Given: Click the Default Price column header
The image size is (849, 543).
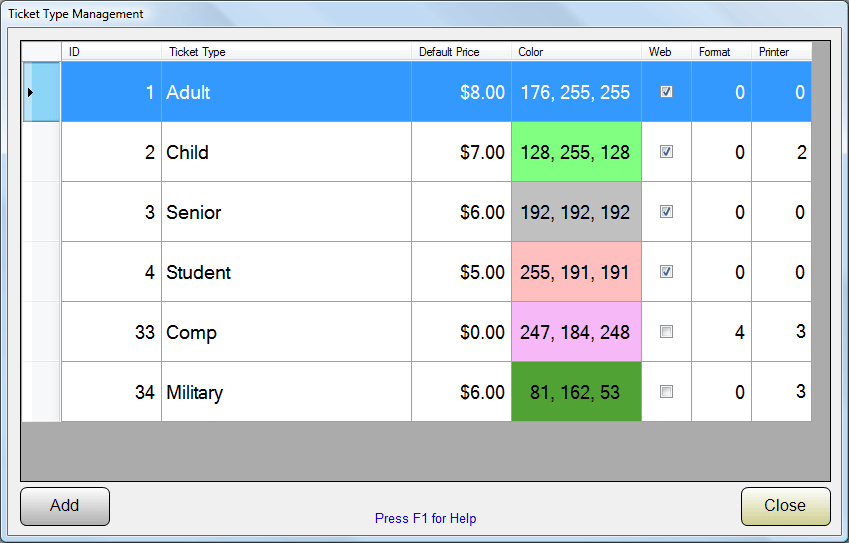Looking at the screenshot, I should [461, 52].
